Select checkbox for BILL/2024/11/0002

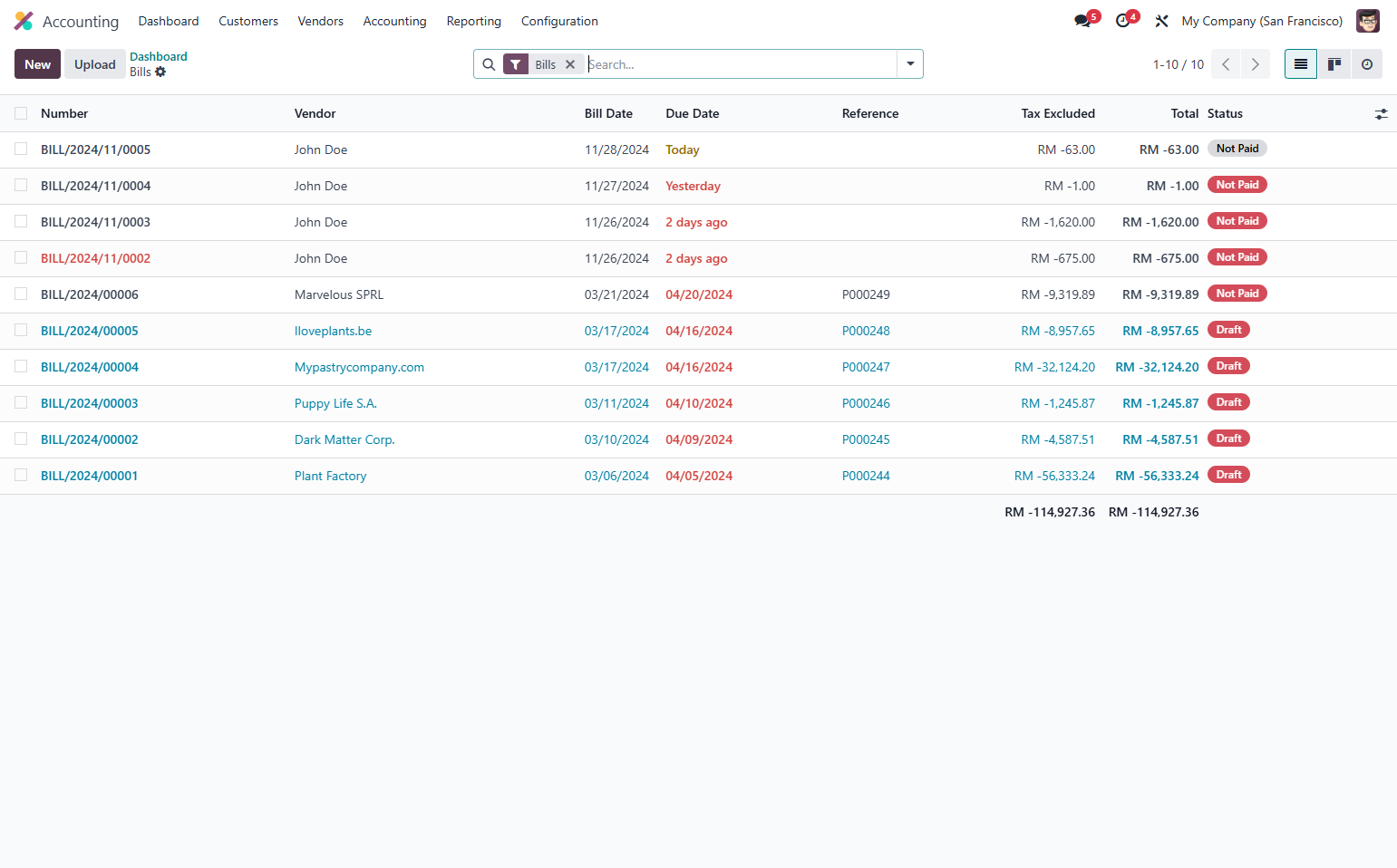21,257
